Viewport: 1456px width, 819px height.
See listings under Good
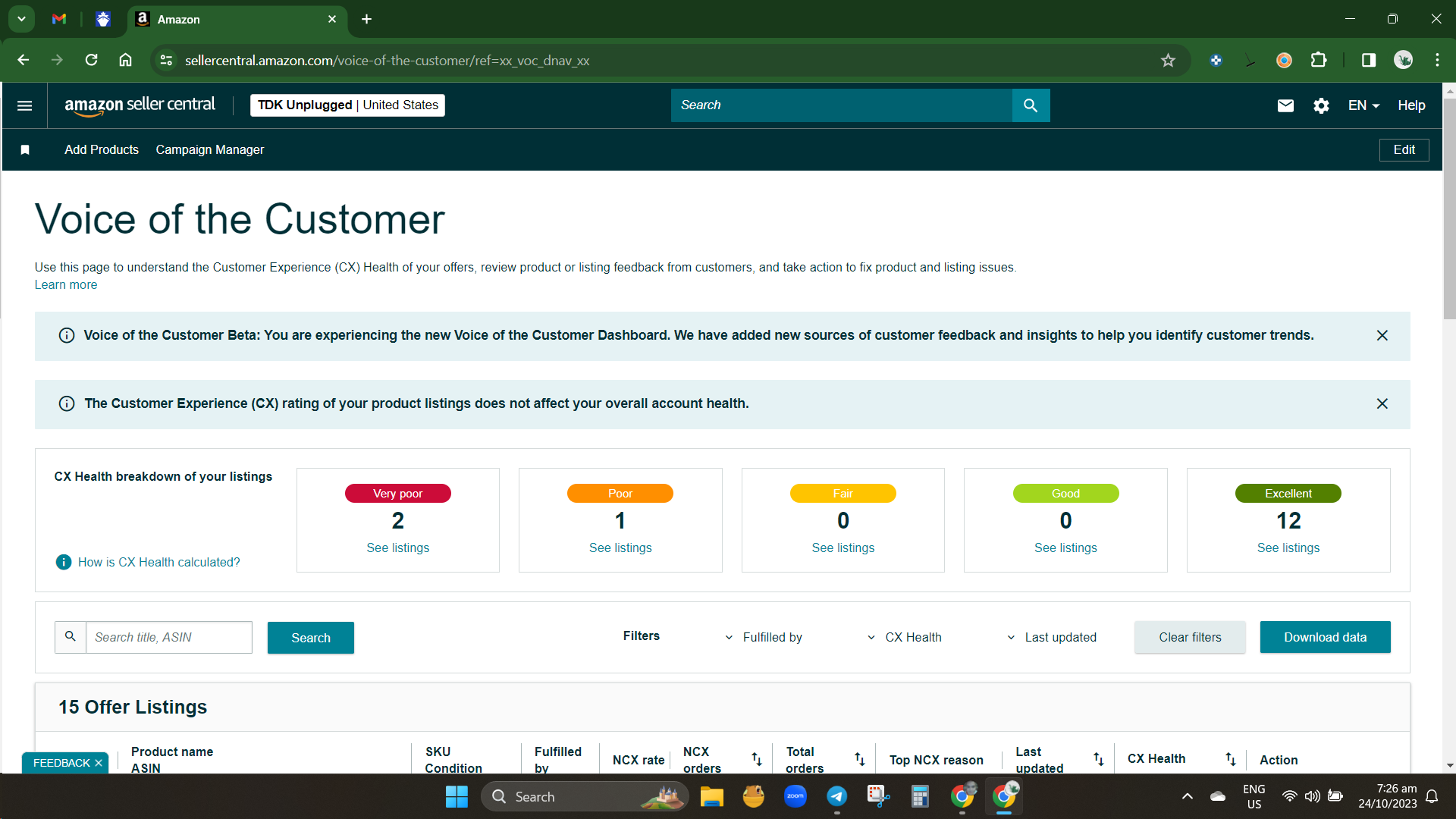(1065, 548)
